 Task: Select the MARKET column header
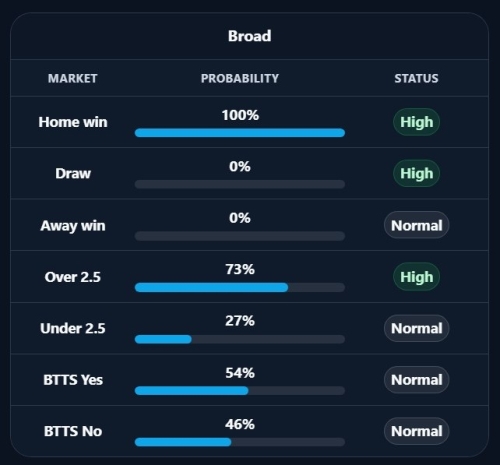pyautogui.click(x=73, y=78)
